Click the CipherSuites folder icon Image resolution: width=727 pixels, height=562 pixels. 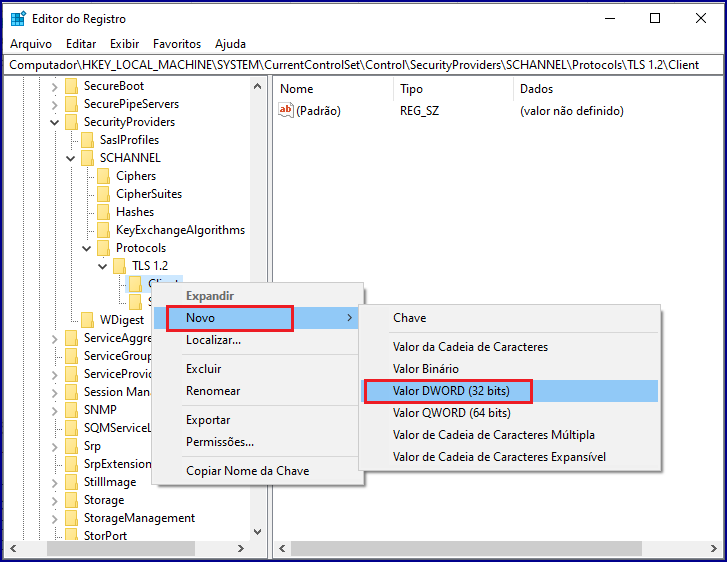(103, 194)
